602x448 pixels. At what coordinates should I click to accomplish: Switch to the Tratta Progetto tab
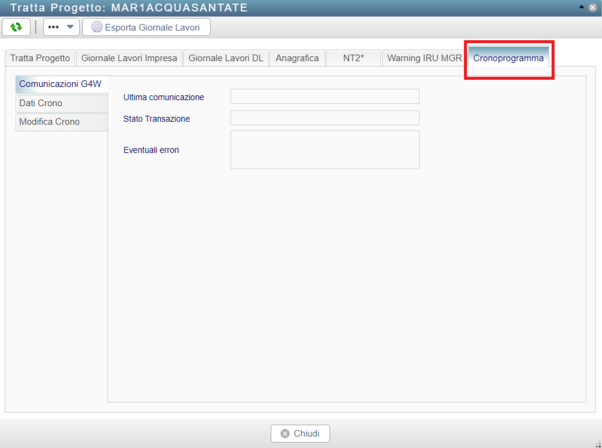point(40,58)
